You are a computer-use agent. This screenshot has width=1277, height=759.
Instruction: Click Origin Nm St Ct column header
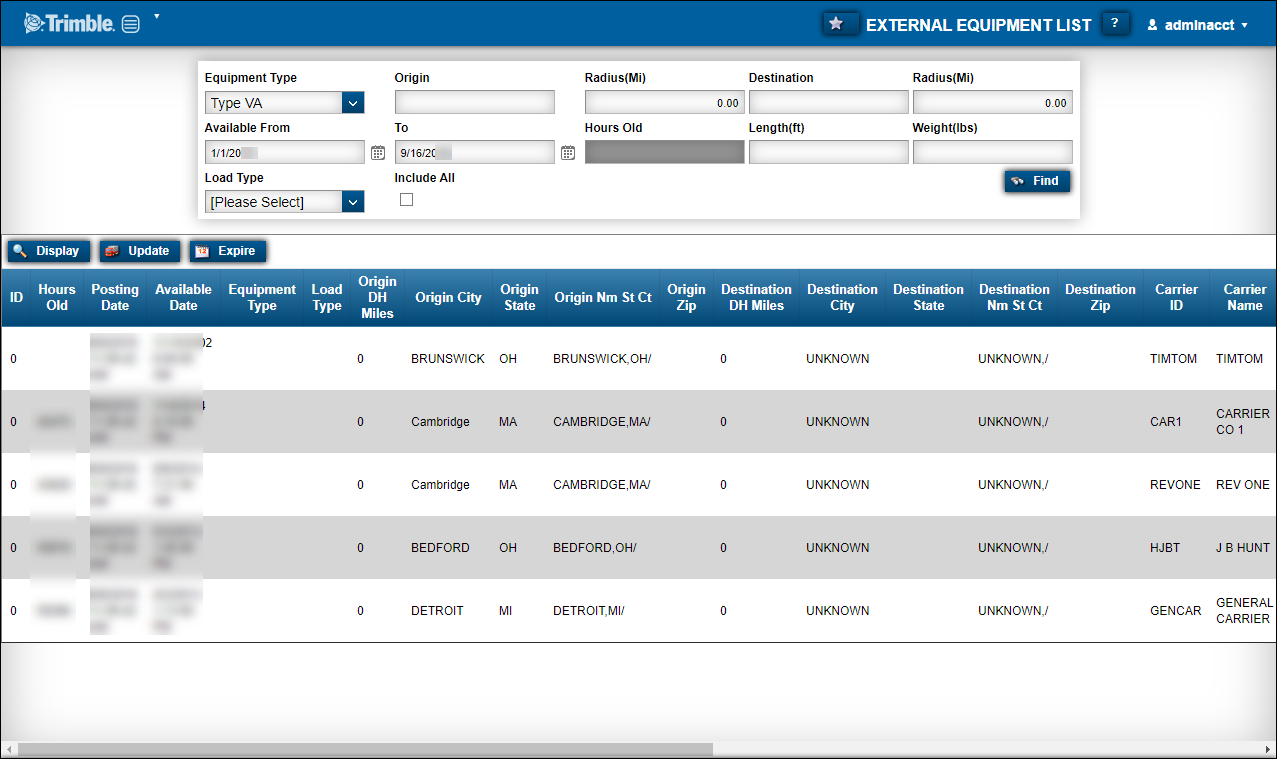point(603,297)
